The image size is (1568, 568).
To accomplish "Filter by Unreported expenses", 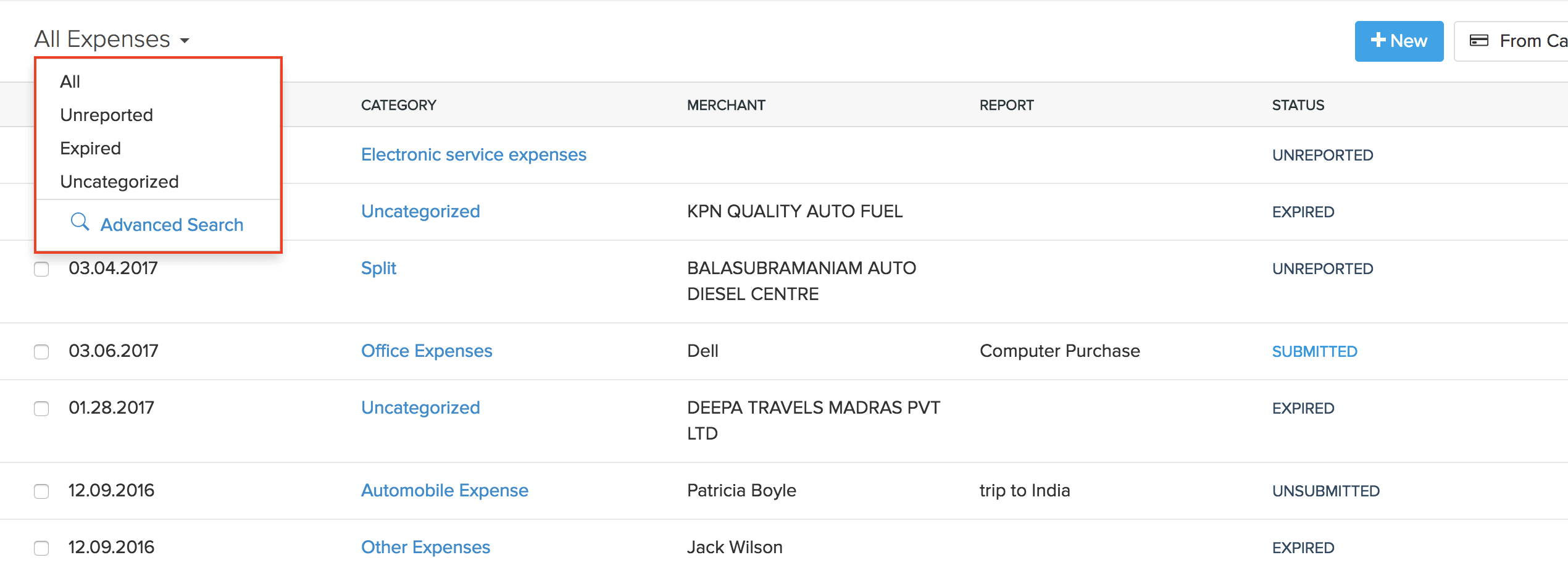I will (106, 115).
